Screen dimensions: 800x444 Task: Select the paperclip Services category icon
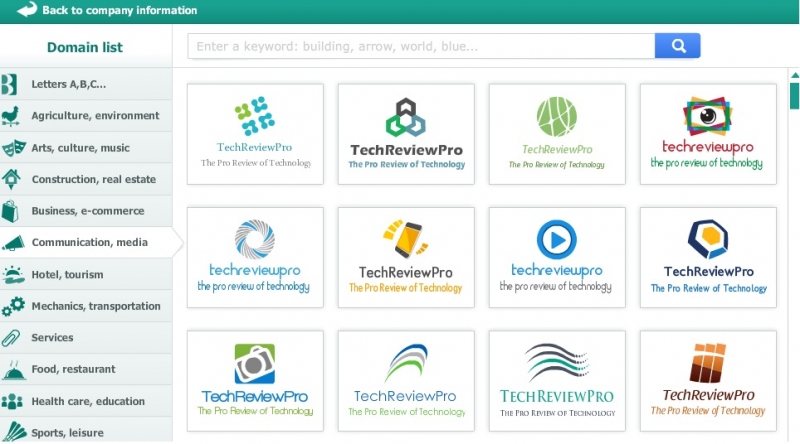click(13, 338)
